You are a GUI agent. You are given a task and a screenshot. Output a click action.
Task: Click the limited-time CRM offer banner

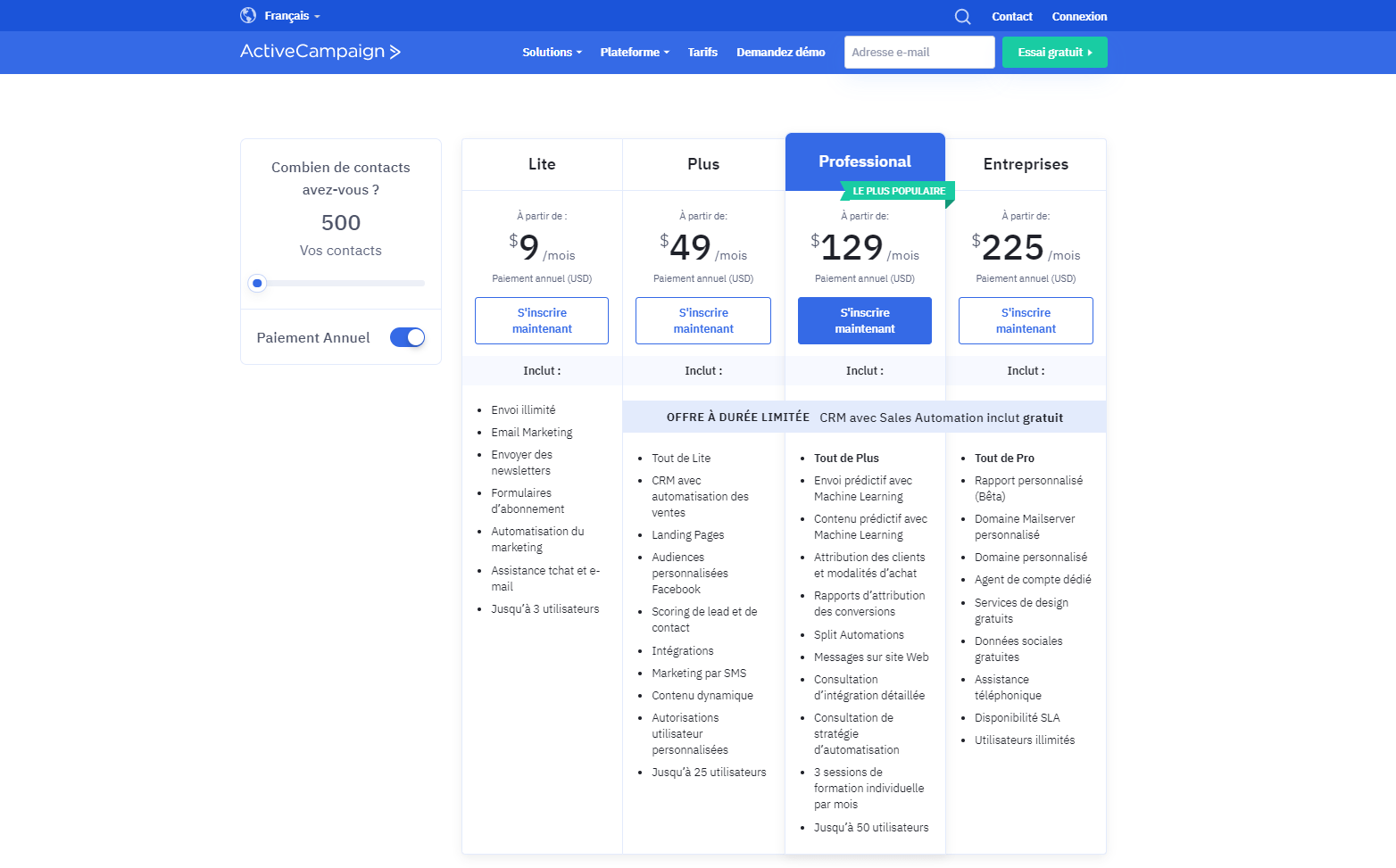tap(864, 417)
